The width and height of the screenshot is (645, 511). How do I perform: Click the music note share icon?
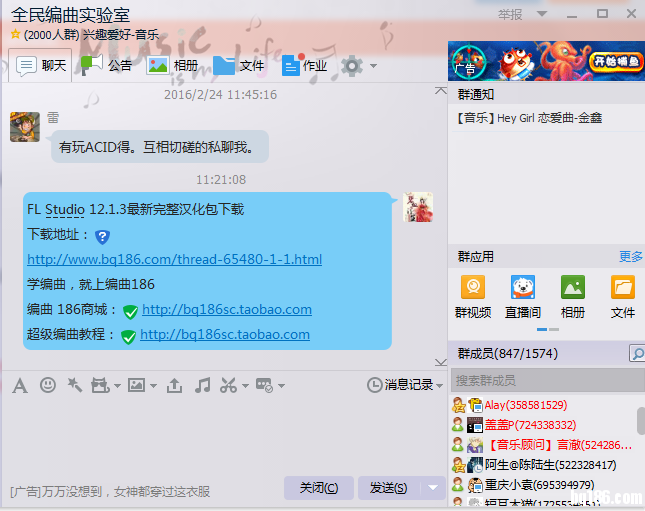(202, 386)
